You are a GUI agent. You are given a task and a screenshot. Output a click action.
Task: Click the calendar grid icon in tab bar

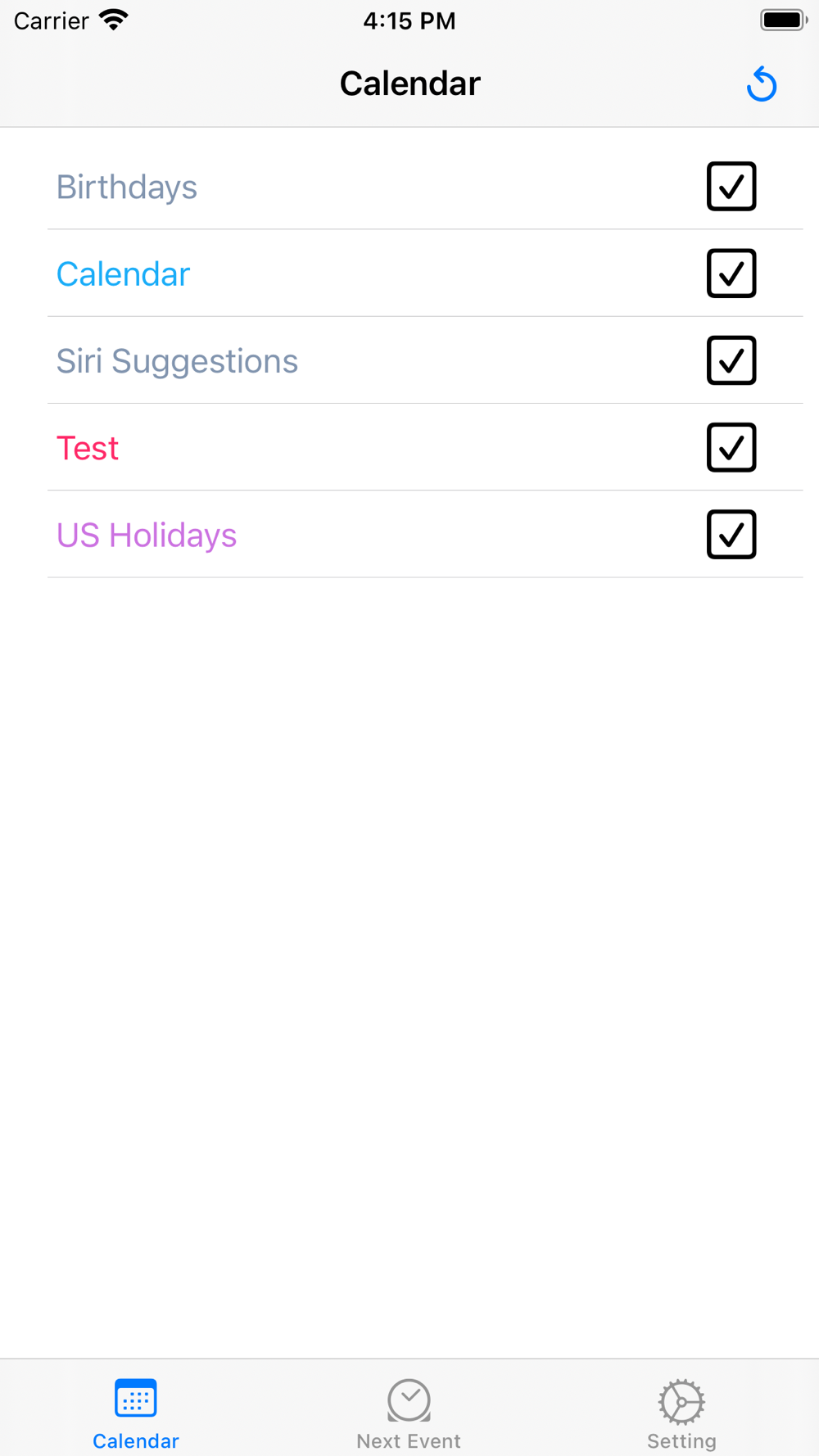point(136,1399)
